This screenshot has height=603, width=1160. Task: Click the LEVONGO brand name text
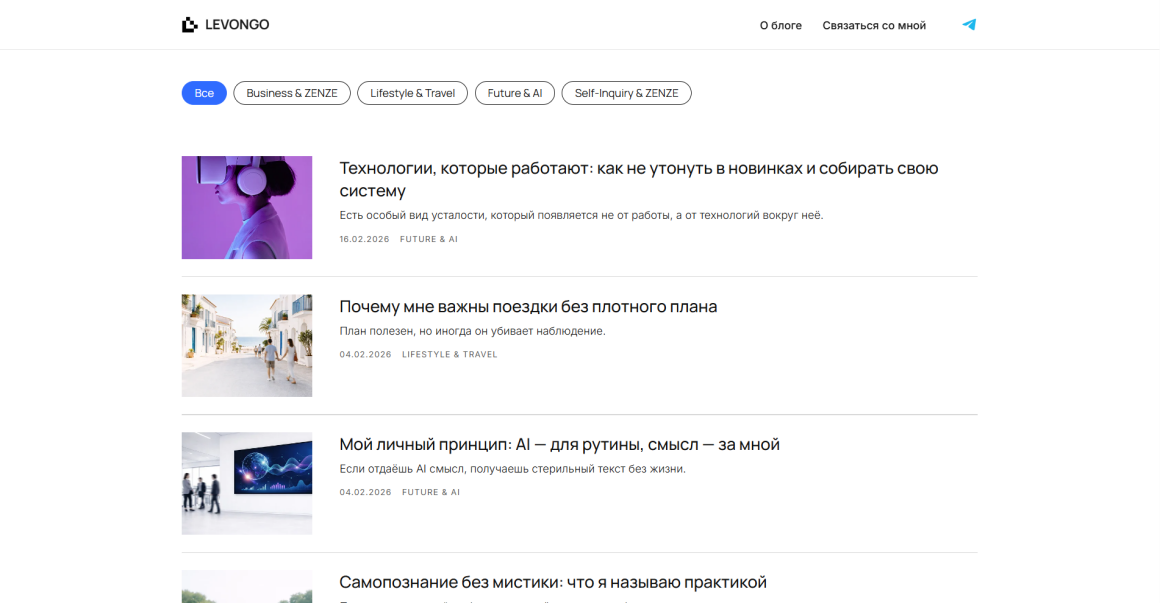click(x=238, y=25)
